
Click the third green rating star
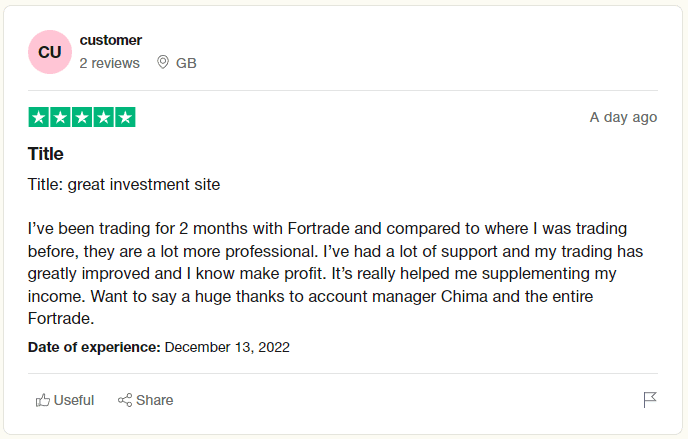pos(82,117)
